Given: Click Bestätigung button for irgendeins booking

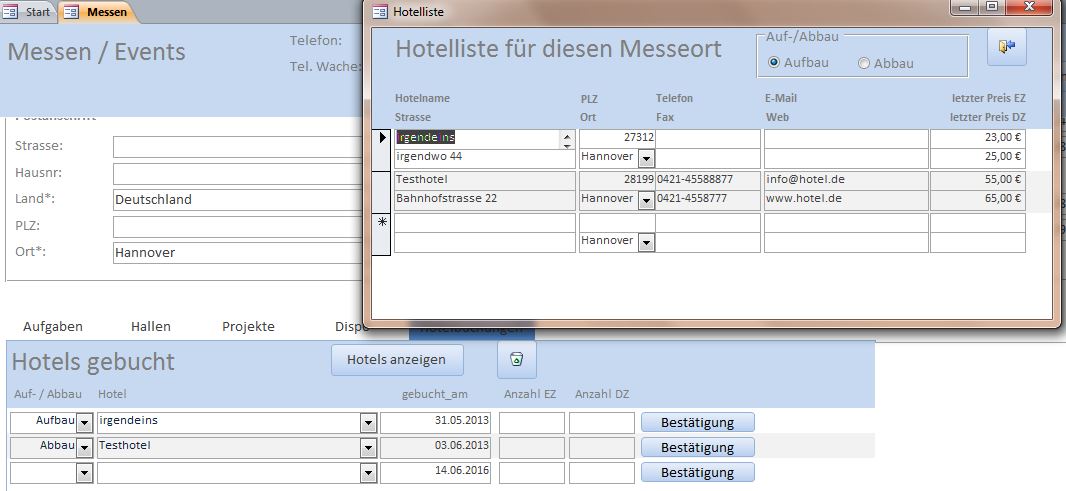Looking at the screenshot, I should click(697, 422).
